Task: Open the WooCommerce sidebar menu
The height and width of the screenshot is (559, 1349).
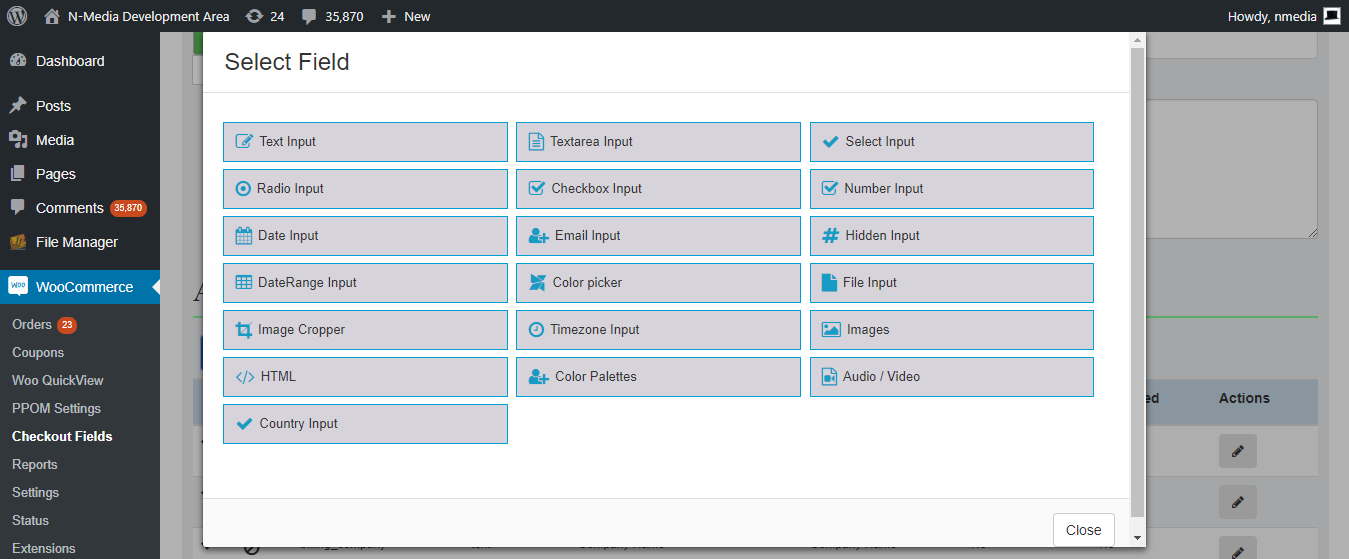Action: [84, 287]
